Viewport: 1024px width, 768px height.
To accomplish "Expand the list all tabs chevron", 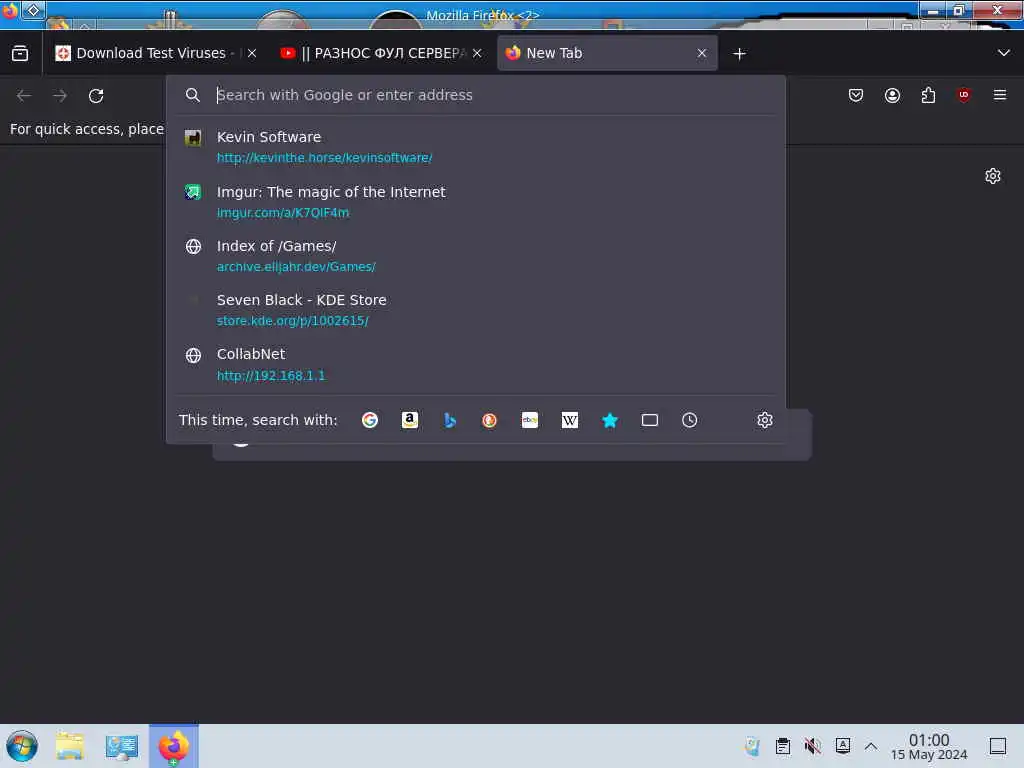I will (x=1004, y=54).
